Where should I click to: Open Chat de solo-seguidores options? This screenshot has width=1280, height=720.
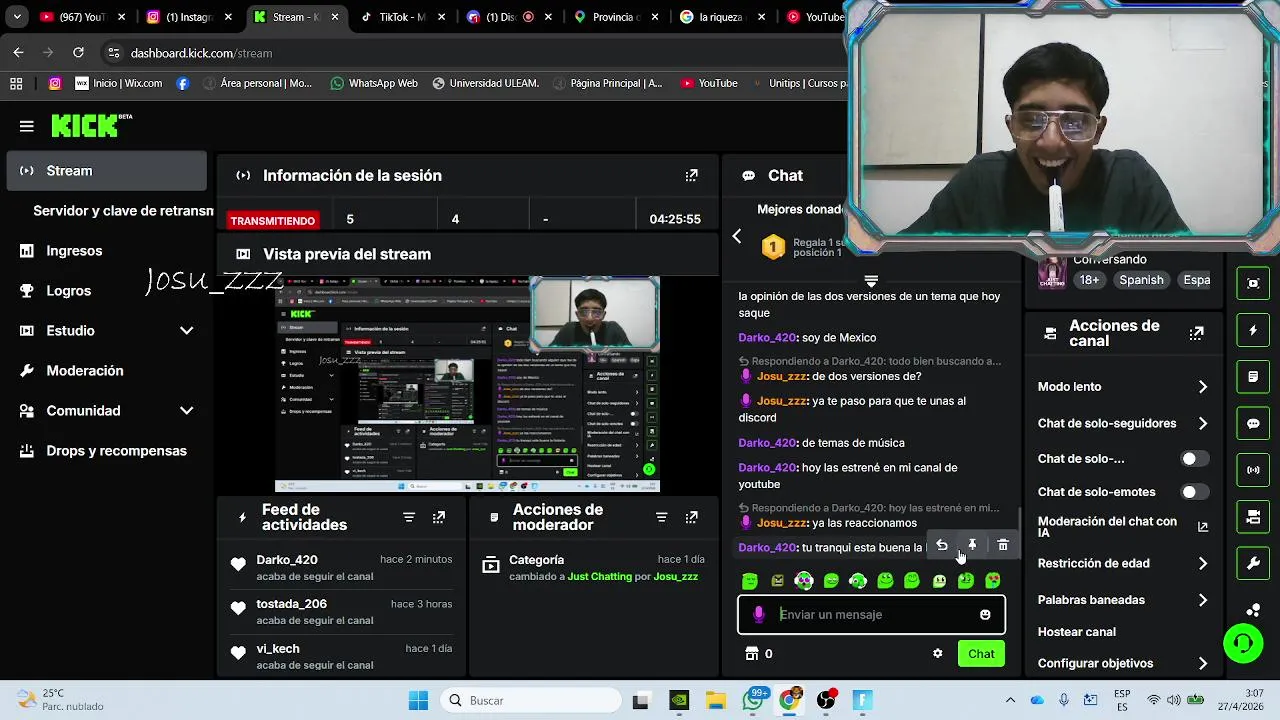click(x=1123, y=424)
